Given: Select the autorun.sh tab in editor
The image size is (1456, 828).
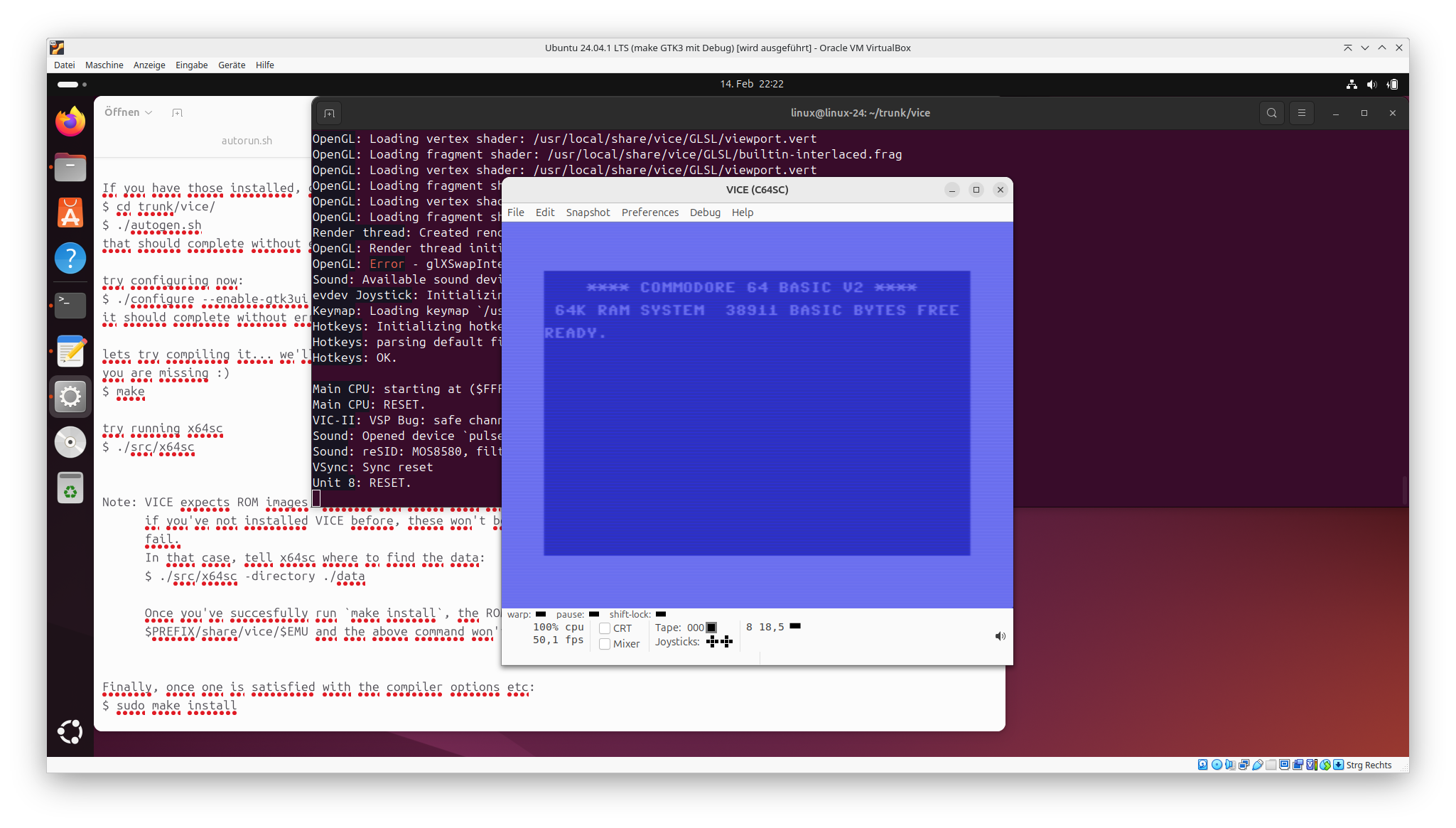Looking at the screenshot, I should [247, 141].
